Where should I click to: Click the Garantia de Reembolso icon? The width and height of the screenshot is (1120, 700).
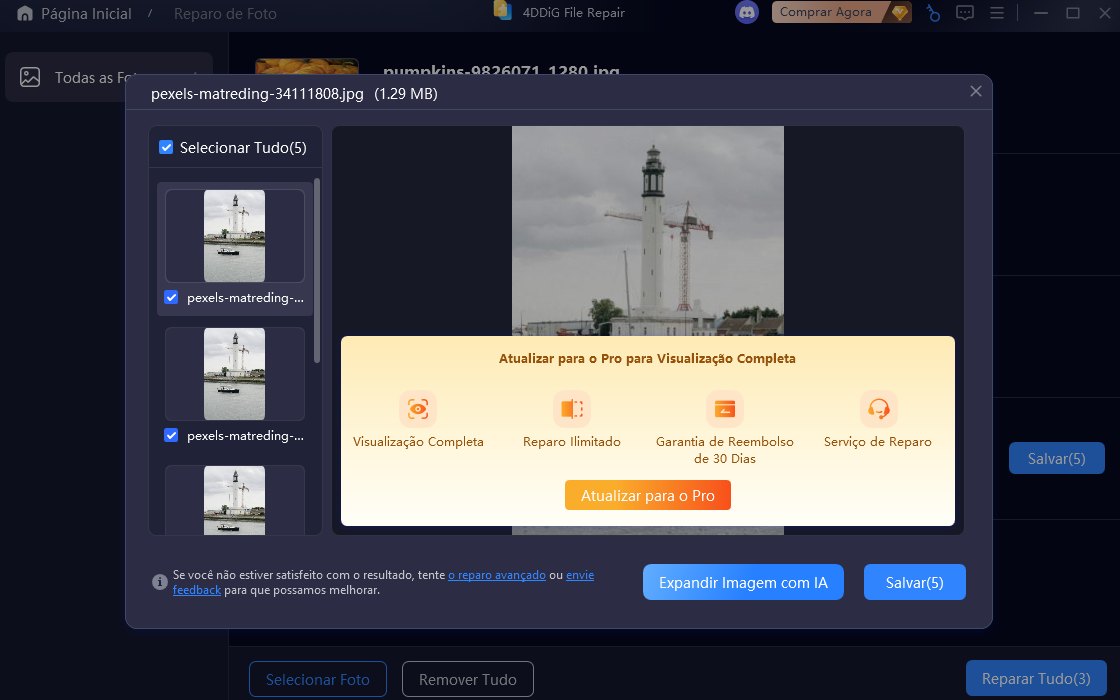point(724,409)
